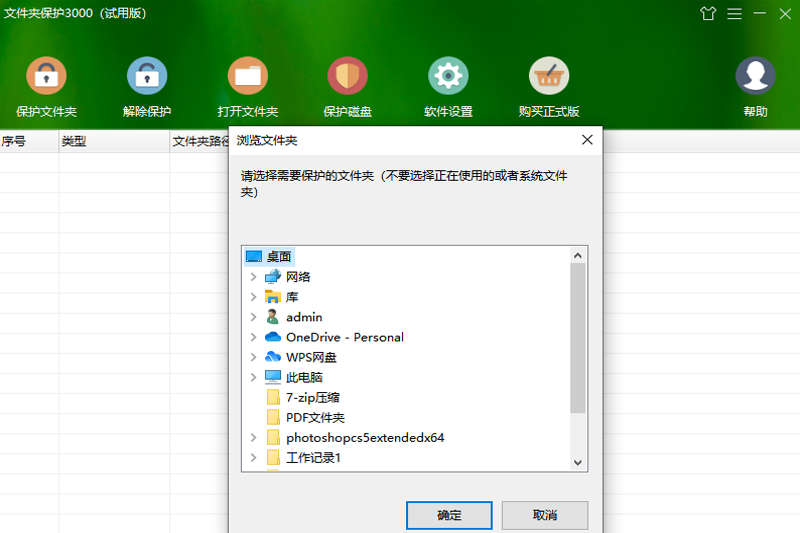The image size is (800, 533).
Task: Open 软件设置 gear icon
Action: (448, 76)
